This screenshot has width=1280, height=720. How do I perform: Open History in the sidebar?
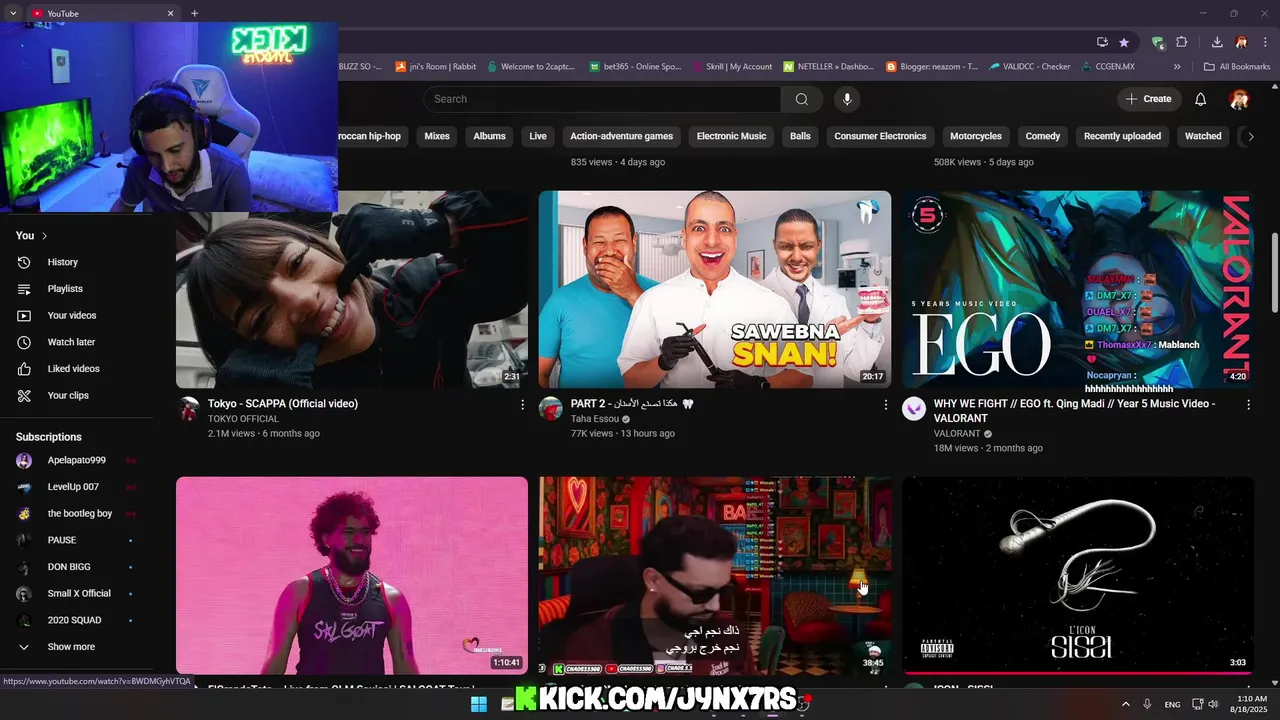(x=77, y=262)
